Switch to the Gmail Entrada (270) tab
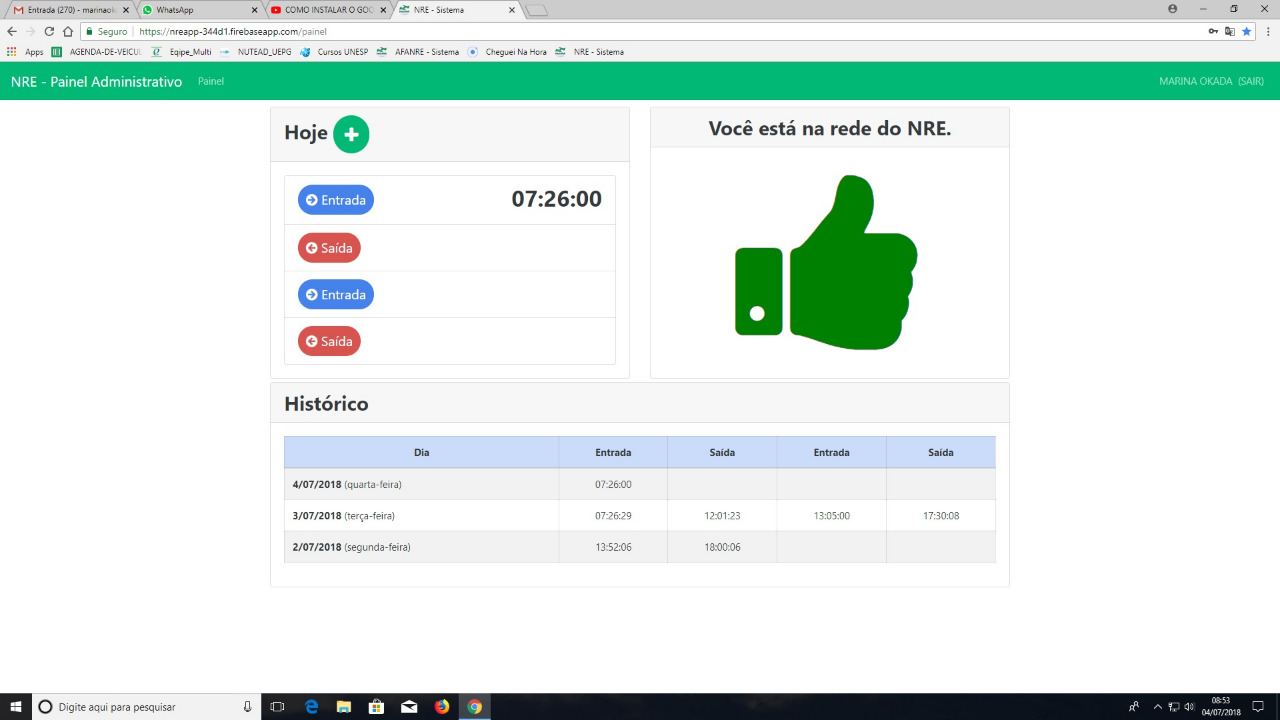 click(x=70, y=10)
